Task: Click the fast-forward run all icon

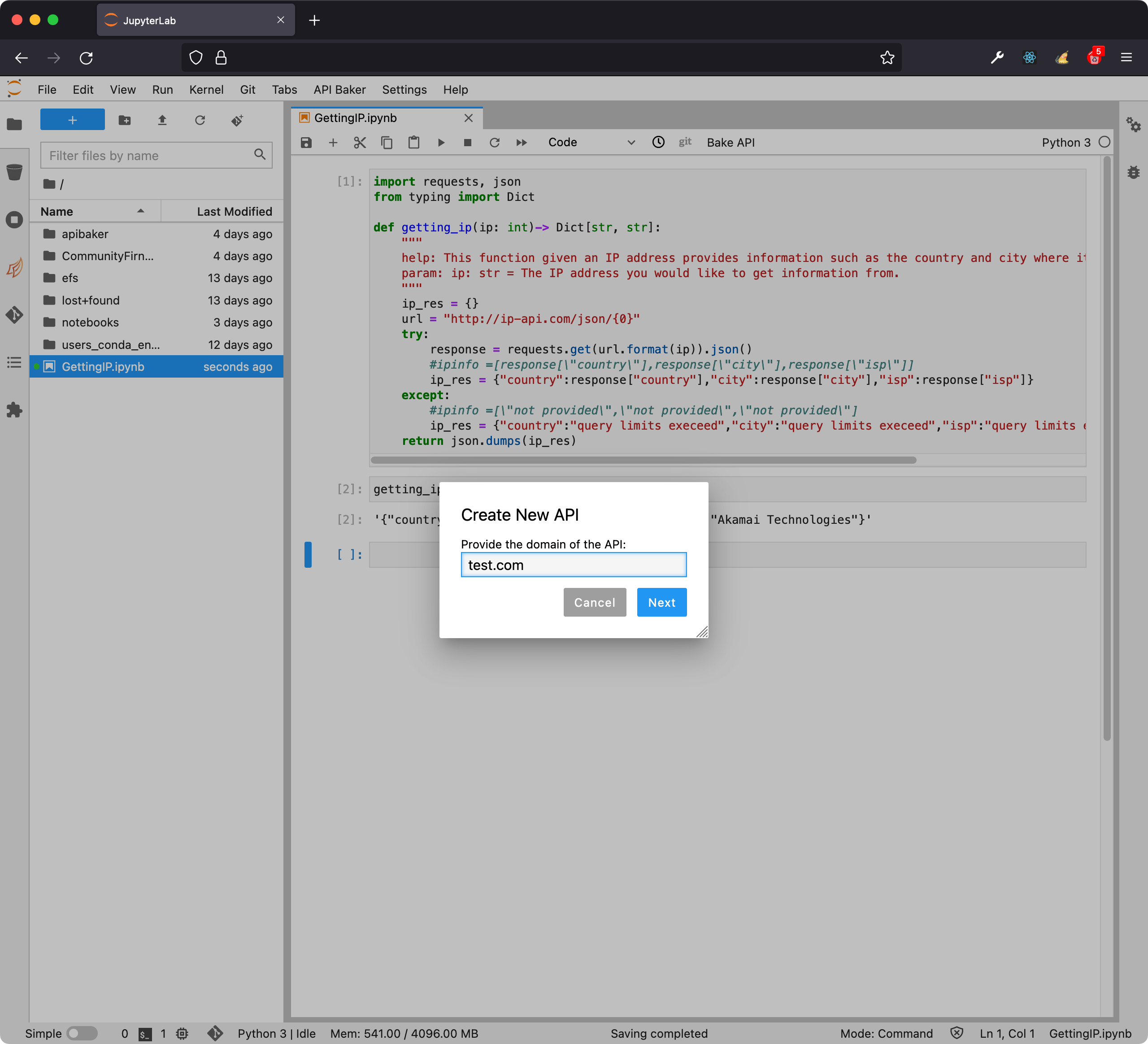Action: (522, 143)
